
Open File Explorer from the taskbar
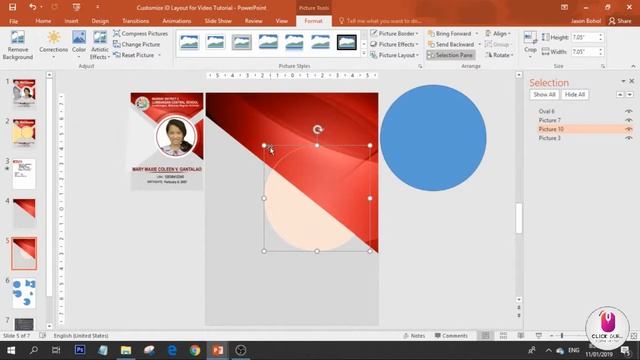click(x=126, y=350)
